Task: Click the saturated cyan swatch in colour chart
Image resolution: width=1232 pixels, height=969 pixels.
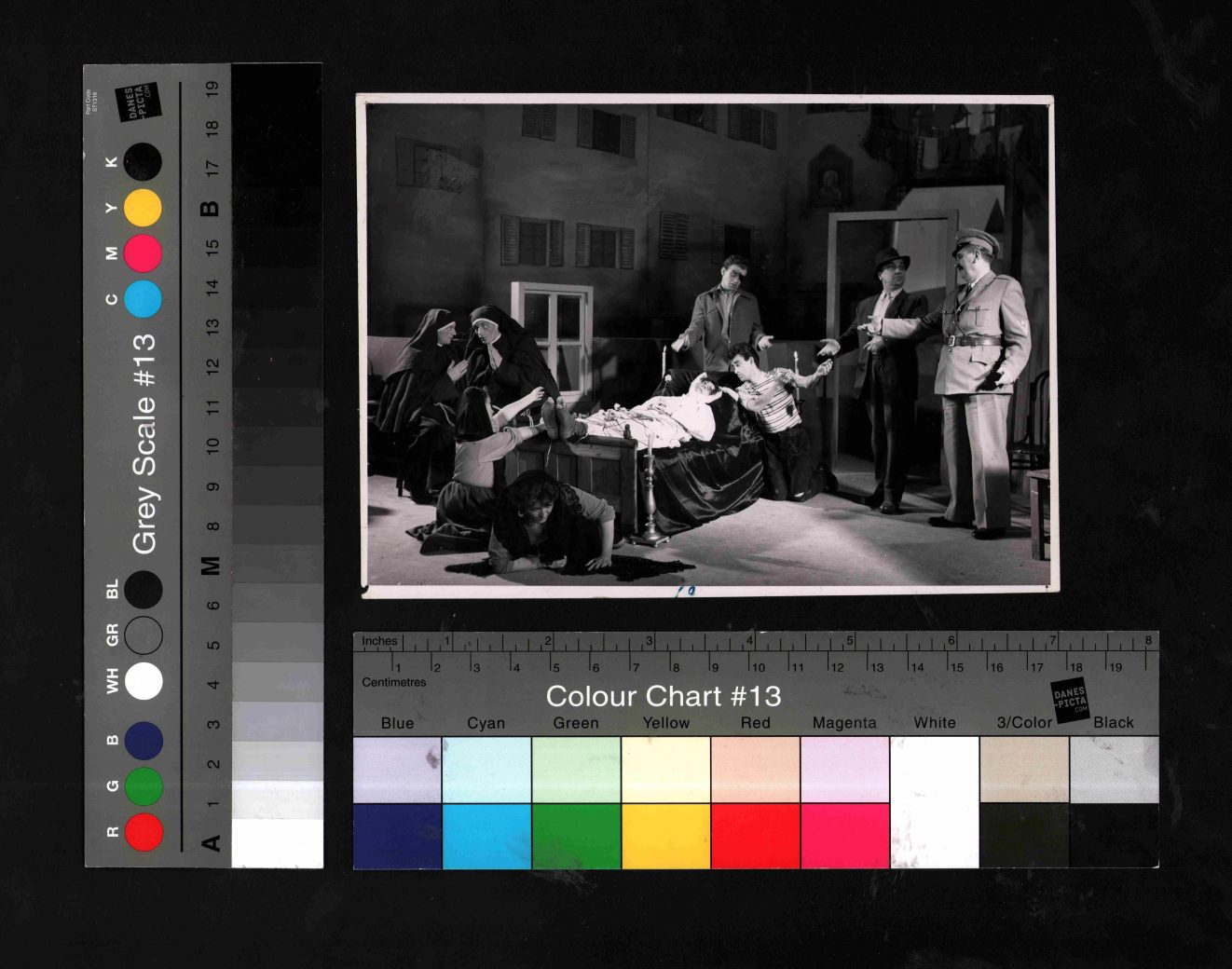Action: pyautogui.click(x=486, y=836)
